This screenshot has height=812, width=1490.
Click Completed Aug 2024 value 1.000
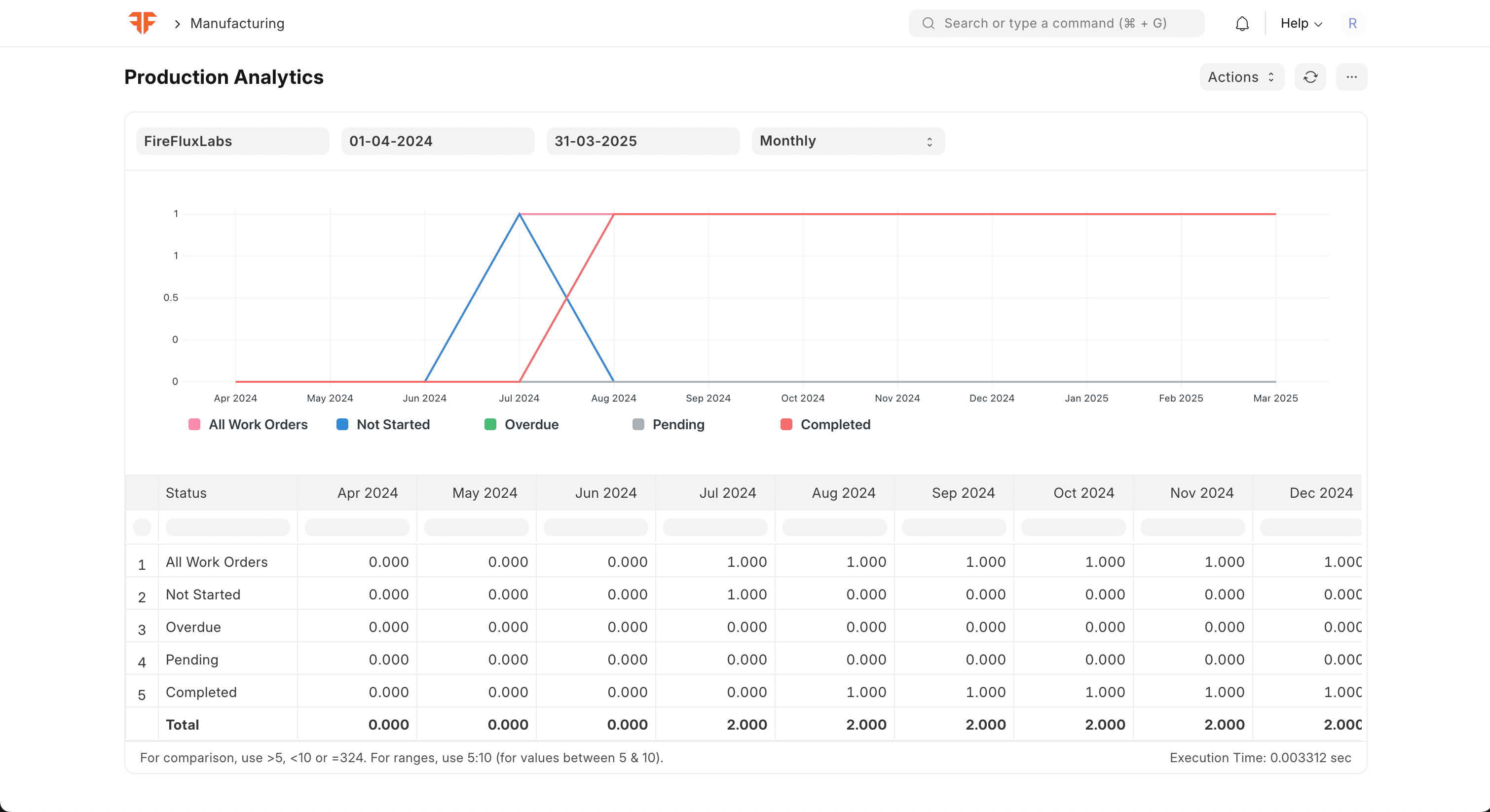pyautogui.click(x=866, y=692)
